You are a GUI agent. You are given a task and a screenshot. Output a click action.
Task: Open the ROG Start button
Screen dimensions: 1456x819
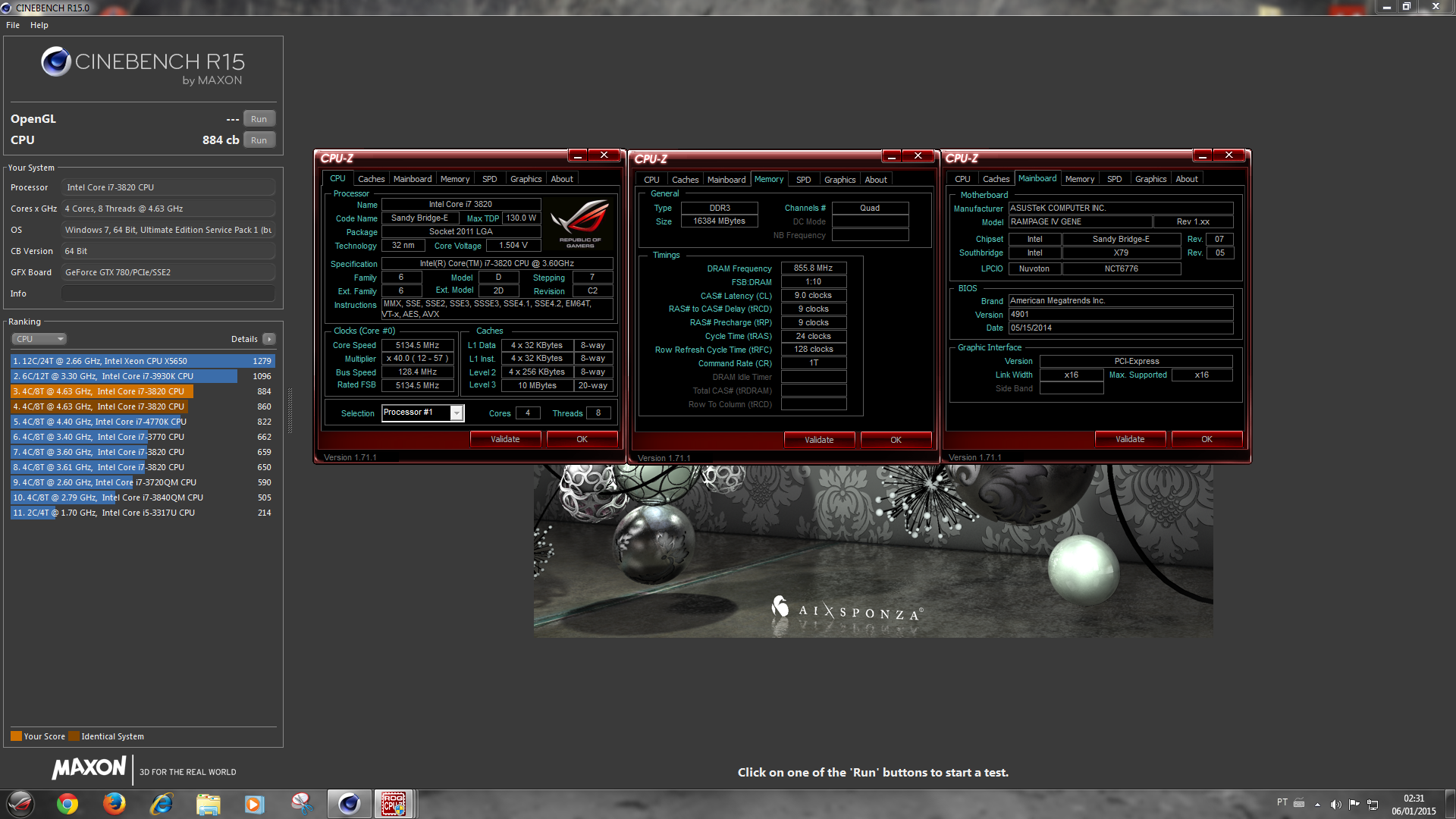pyautogui.click(x=20, y=804)
